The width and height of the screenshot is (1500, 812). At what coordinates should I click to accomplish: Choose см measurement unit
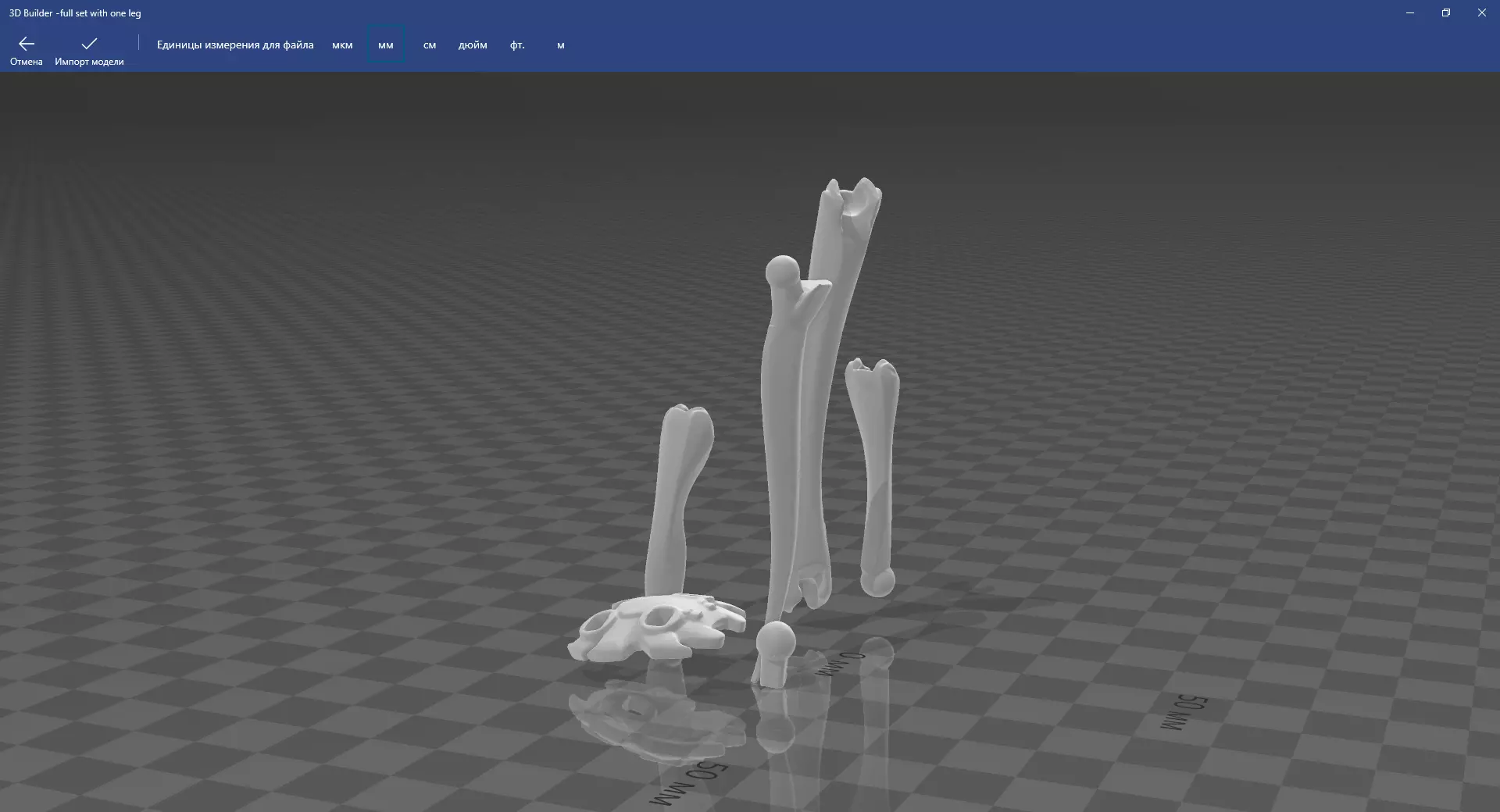(x=430, y=45)
